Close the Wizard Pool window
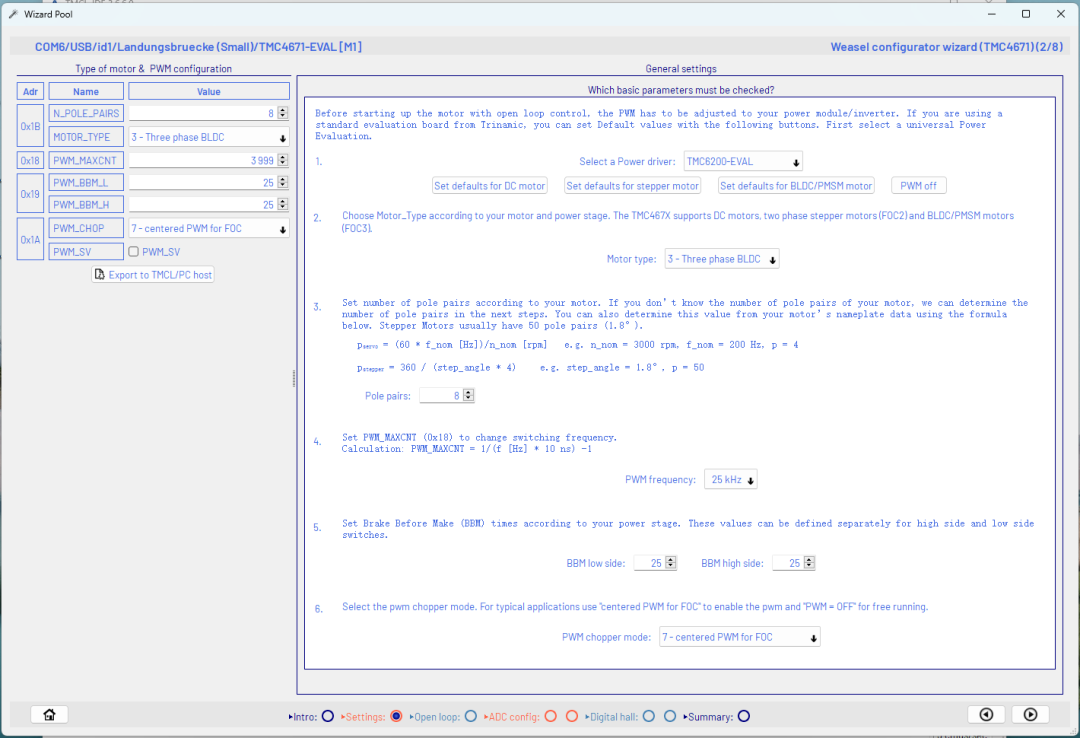Viewport: 1080px width, 738px height. pos(1061,14)
